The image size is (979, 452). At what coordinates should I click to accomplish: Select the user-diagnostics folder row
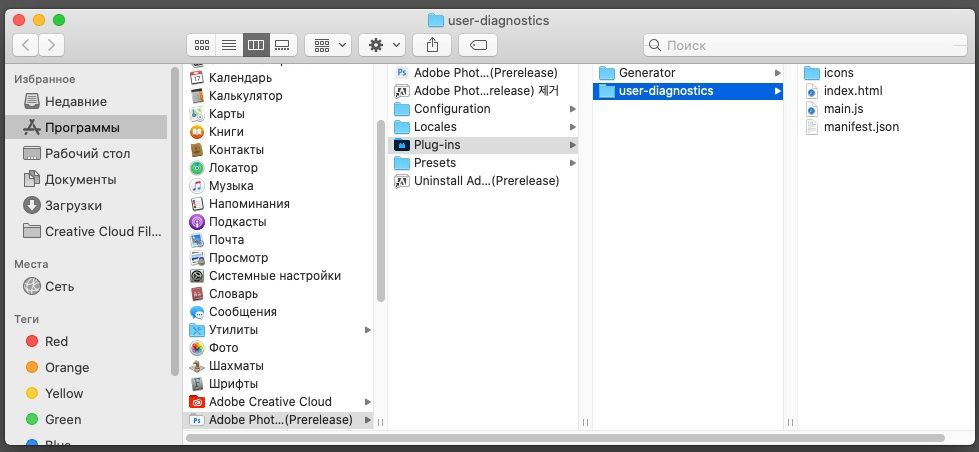[x=687, y=91]
